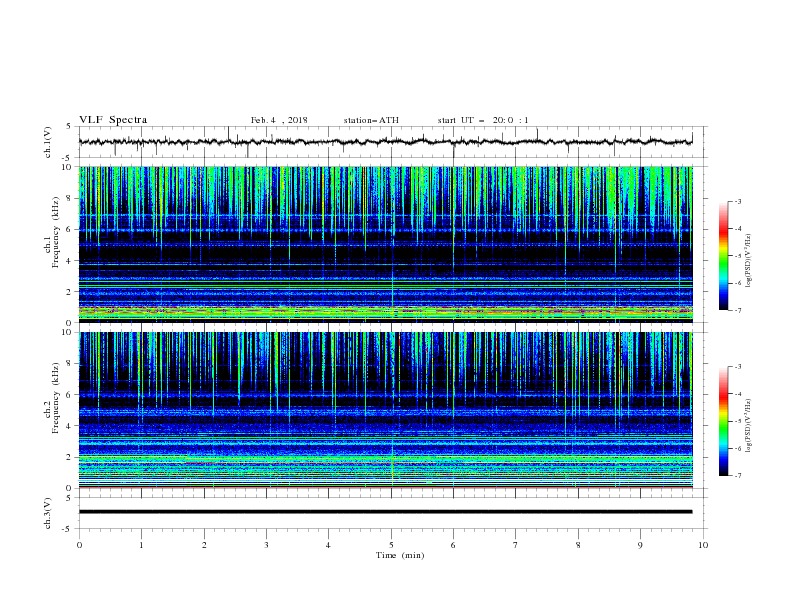Click the "ch.3(V)" waveform axis label
The height and width of the screenshot is (612, 792).
pos(48,513)
